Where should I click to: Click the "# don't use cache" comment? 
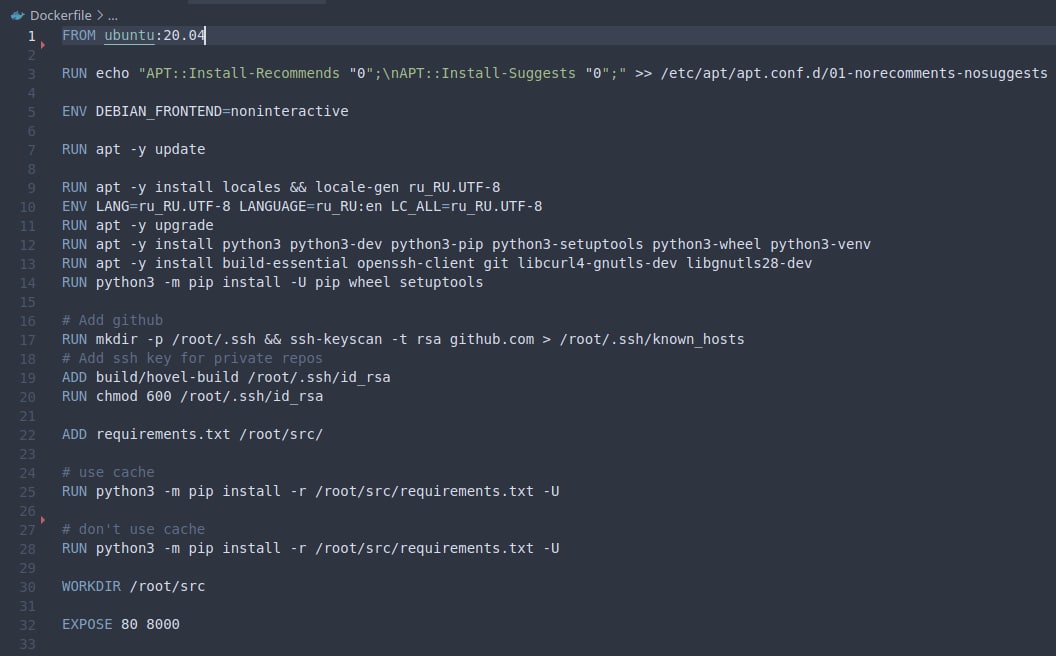pos(133,529)
